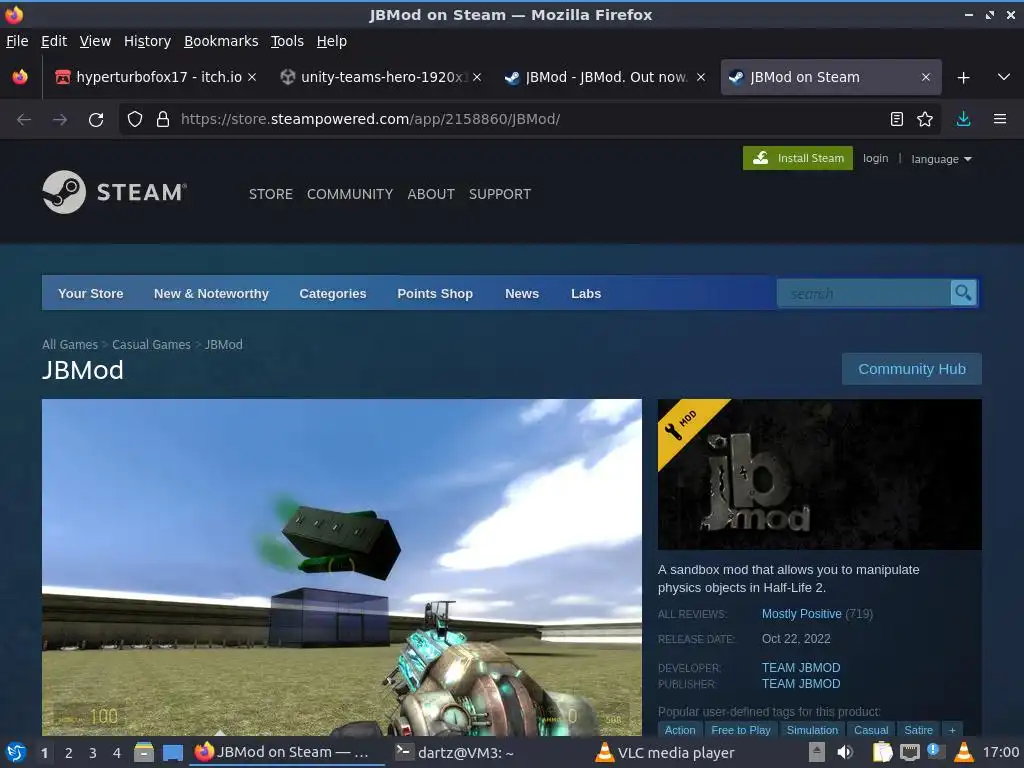
Task: Open the Tools menu
Action: 287,41
